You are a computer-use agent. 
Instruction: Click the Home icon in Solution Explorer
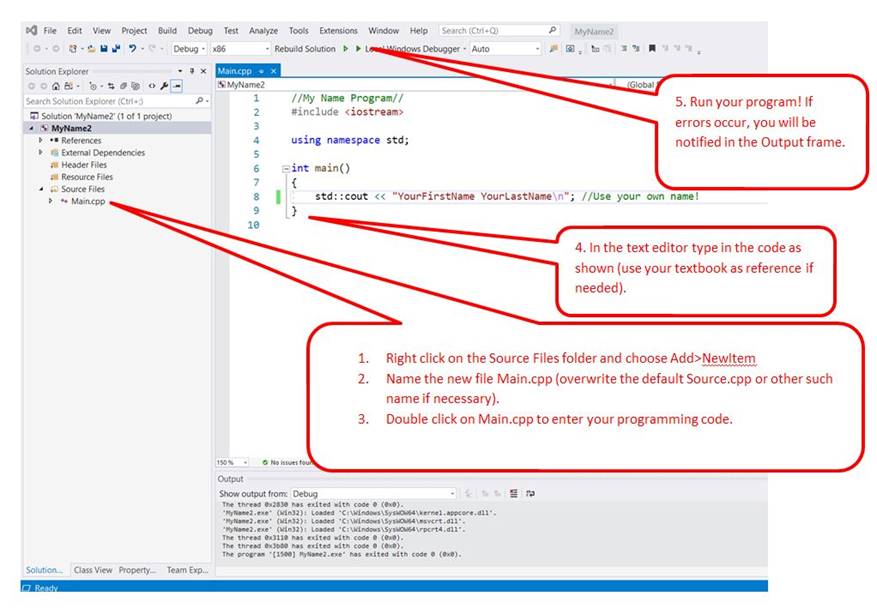[55, 87]
